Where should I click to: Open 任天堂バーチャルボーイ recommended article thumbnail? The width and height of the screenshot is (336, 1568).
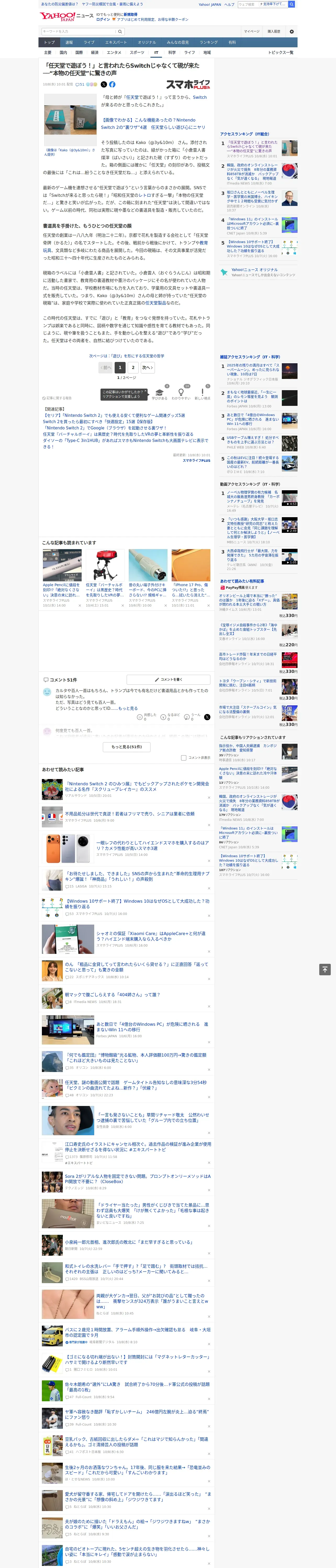(105, 565)
